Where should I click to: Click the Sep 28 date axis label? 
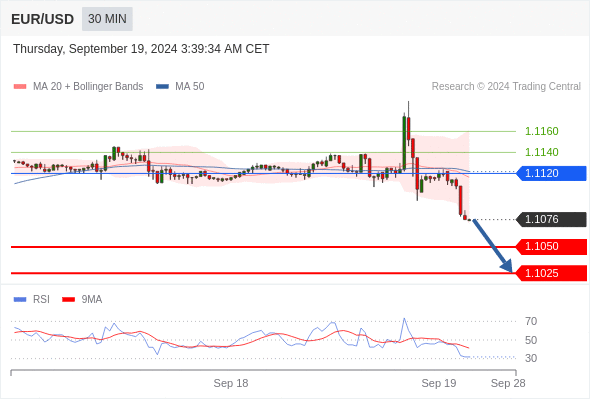coord(508,383)
